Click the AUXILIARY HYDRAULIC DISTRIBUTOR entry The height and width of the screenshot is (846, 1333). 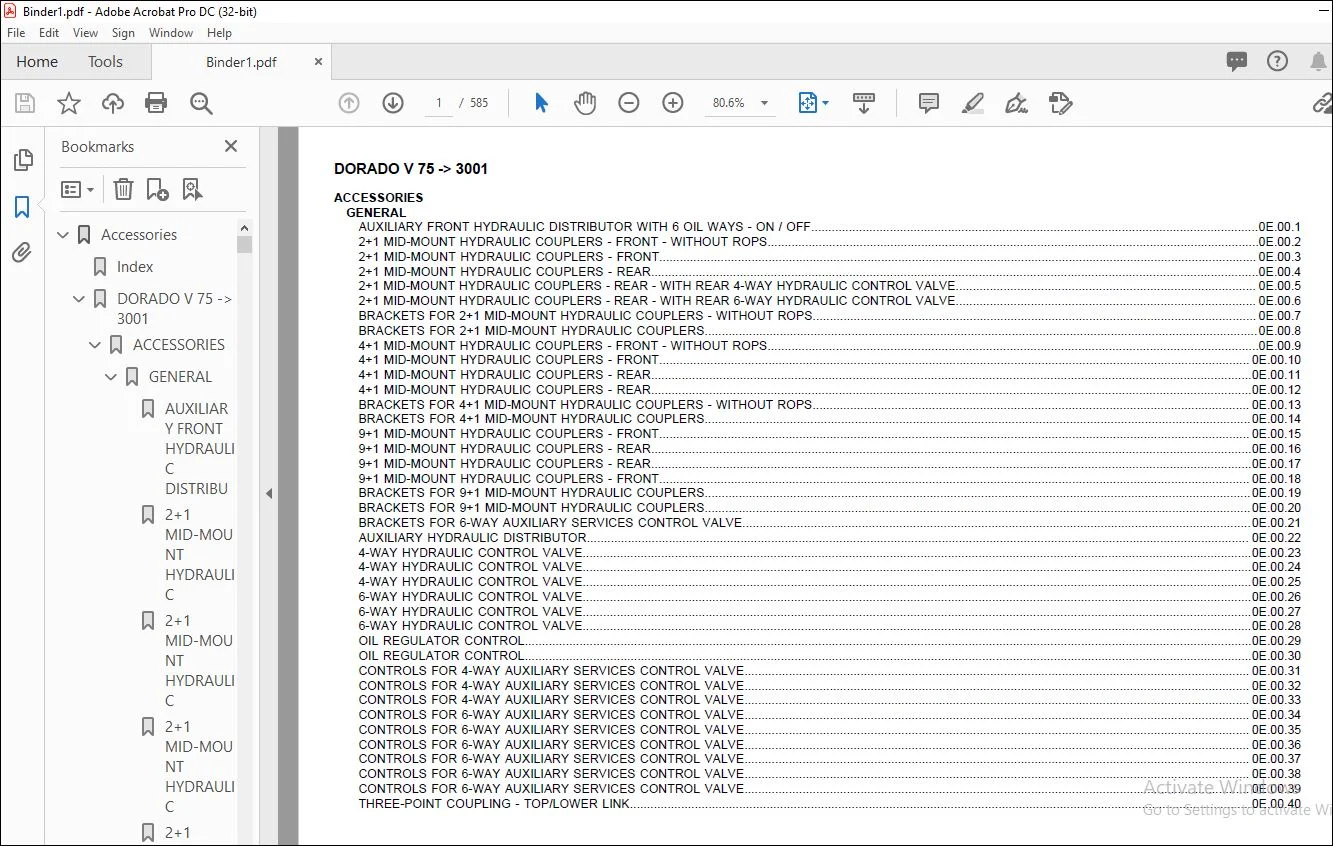pos(473,537)
